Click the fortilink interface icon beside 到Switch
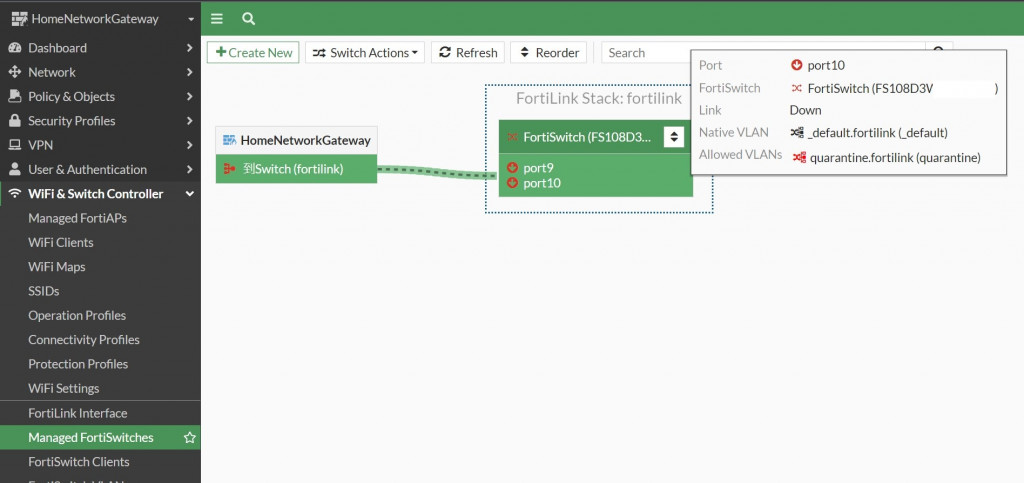Screen dimensions: 1024x483 tap(229, 169)
